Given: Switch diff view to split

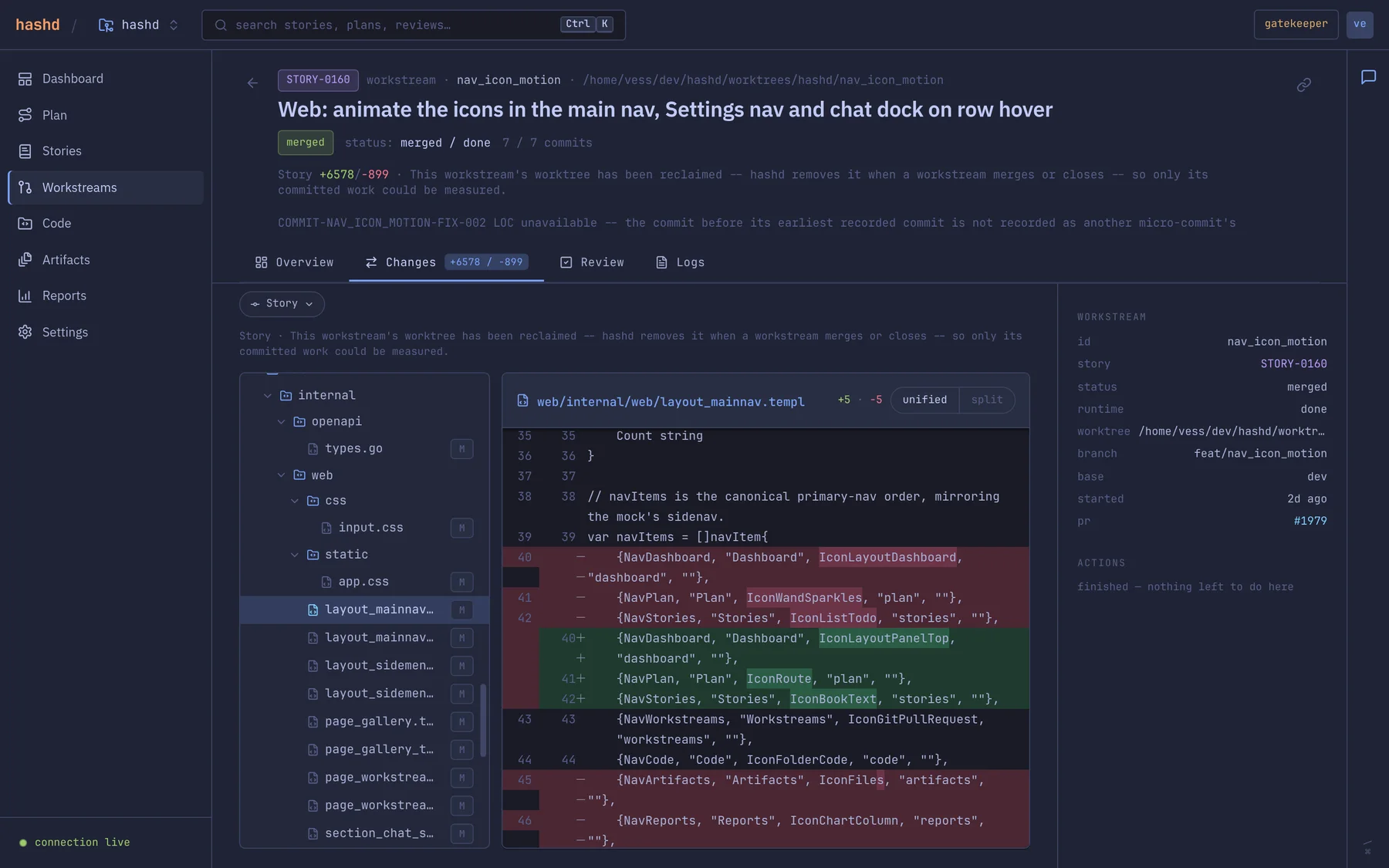Looking at the screenshot, I should (987, 400).
